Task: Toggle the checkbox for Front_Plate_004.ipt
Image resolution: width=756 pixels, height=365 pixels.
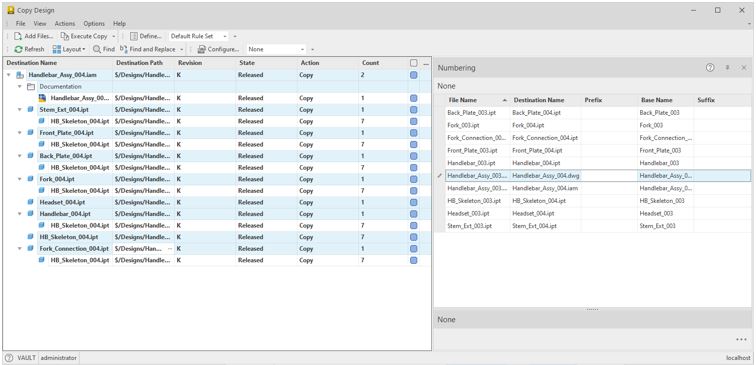Action: point(414,133)
